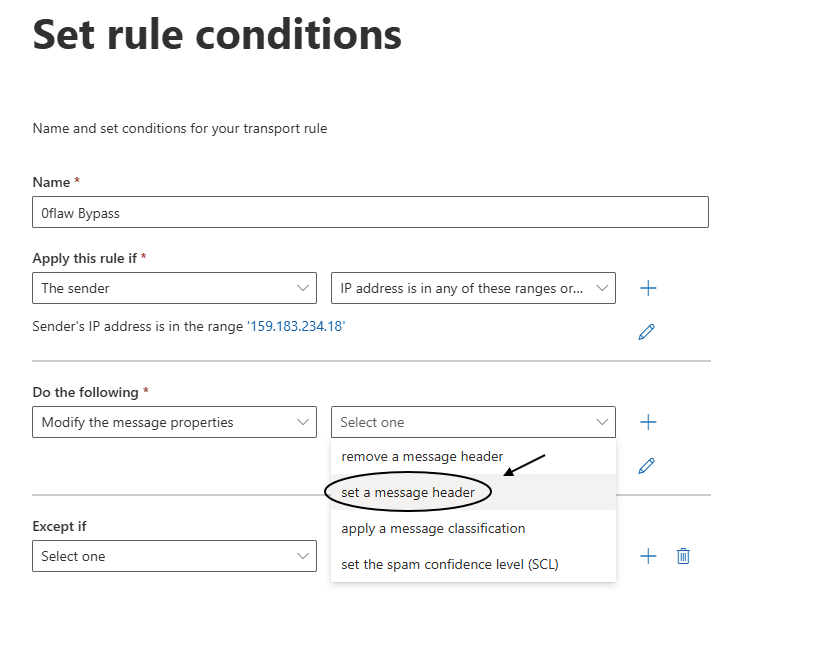Viewport: 816px width, 655px height.
Task: Click inside the Name field showing 0flaw Bypass
Action: 370,212
